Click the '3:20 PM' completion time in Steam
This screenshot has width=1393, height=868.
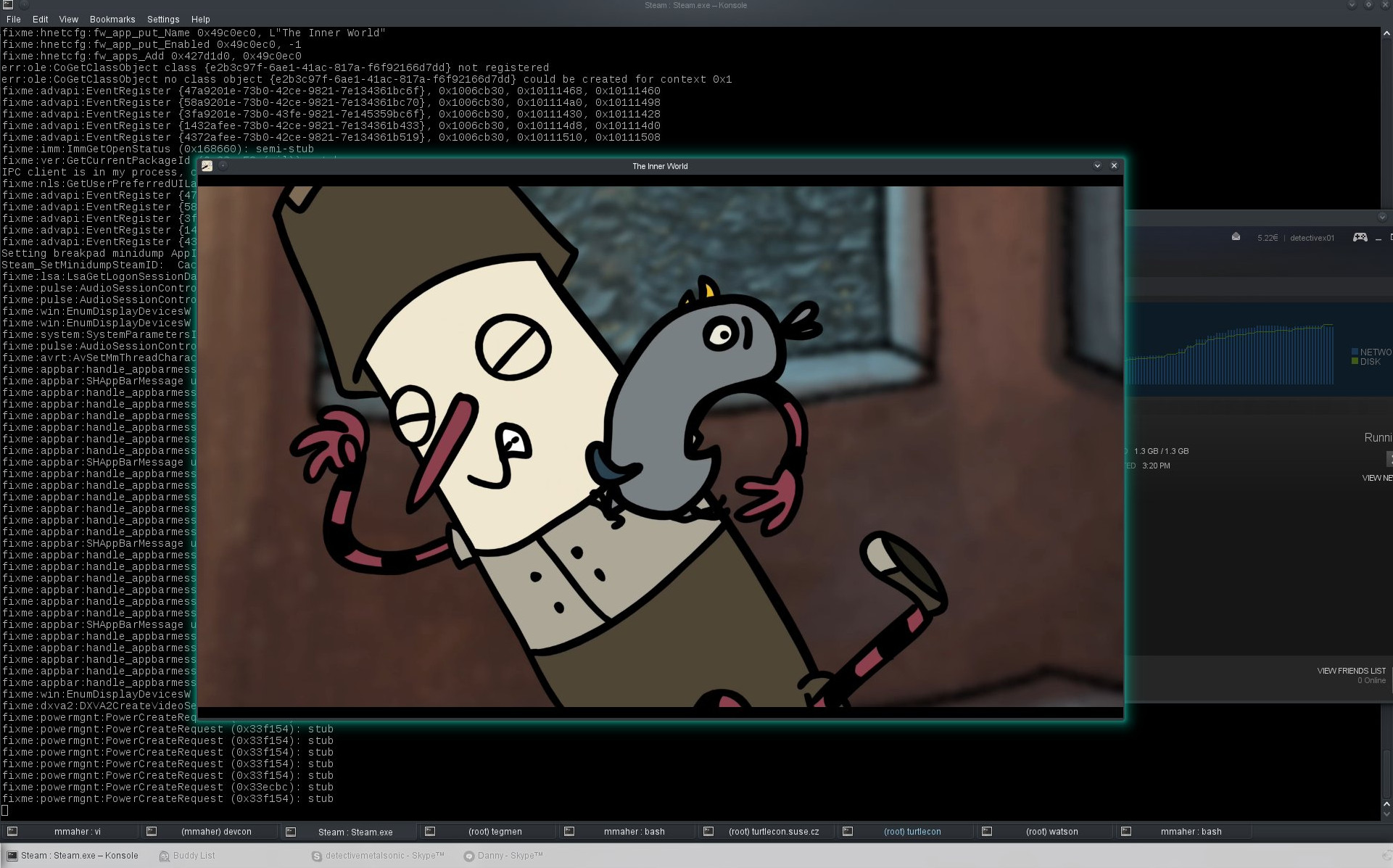point(1156,466)
